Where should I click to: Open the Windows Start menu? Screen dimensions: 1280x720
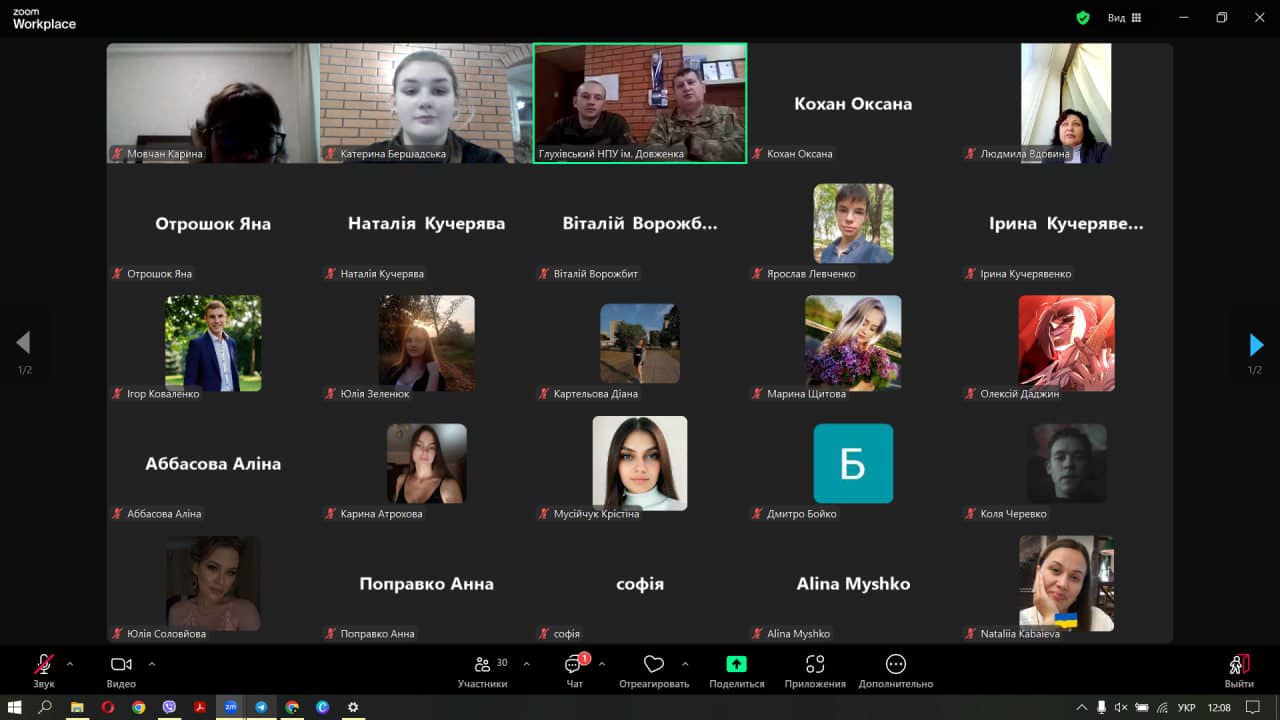pos(15,707)
